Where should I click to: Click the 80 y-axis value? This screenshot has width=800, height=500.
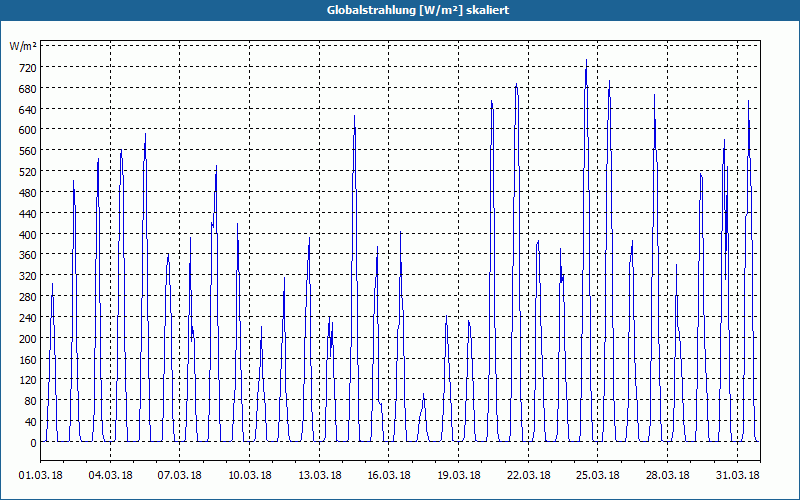click(x=31, y=401)
